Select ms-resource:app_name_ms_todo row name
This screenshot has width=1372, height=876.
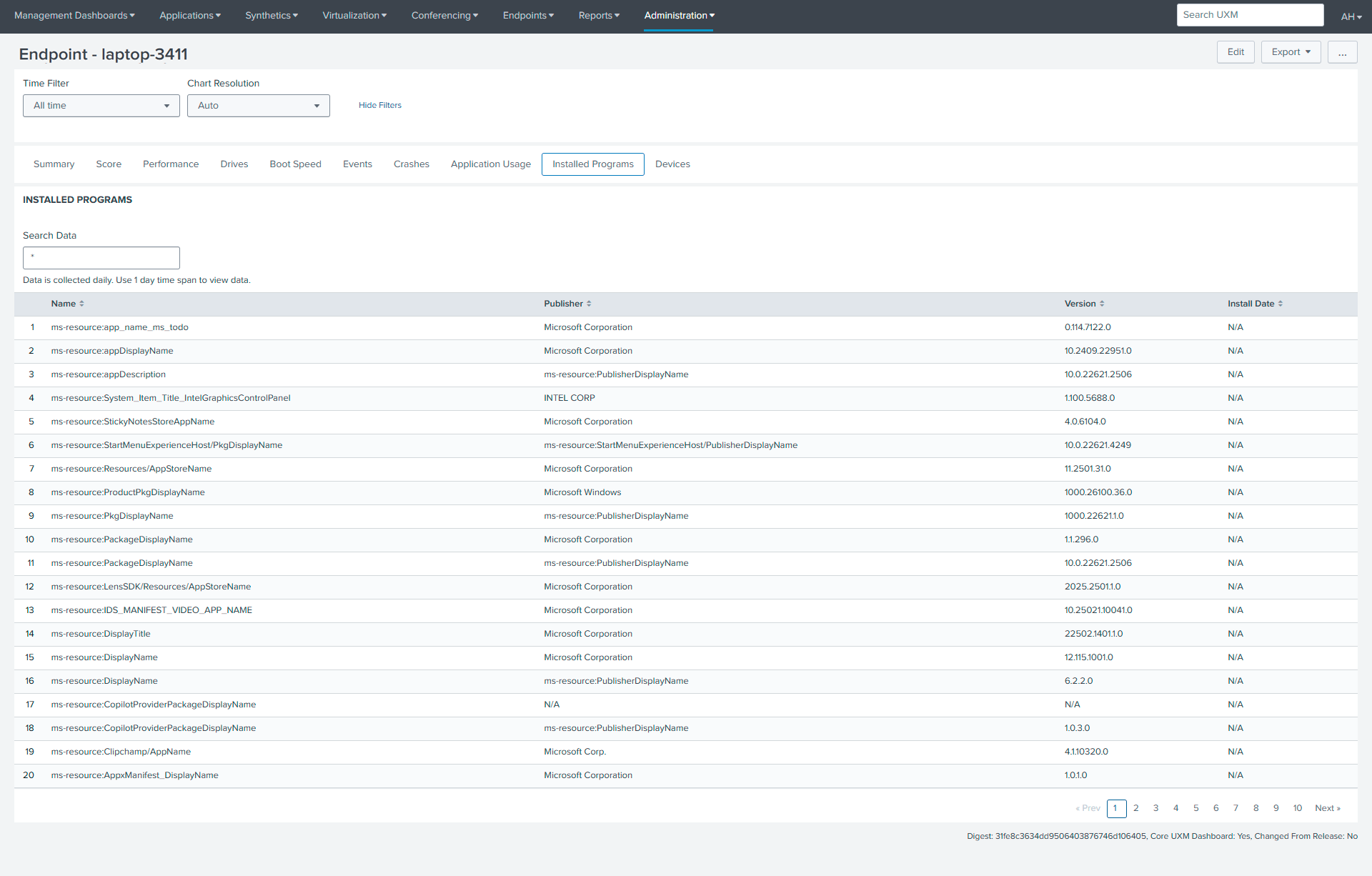click(x=119, y=327)
